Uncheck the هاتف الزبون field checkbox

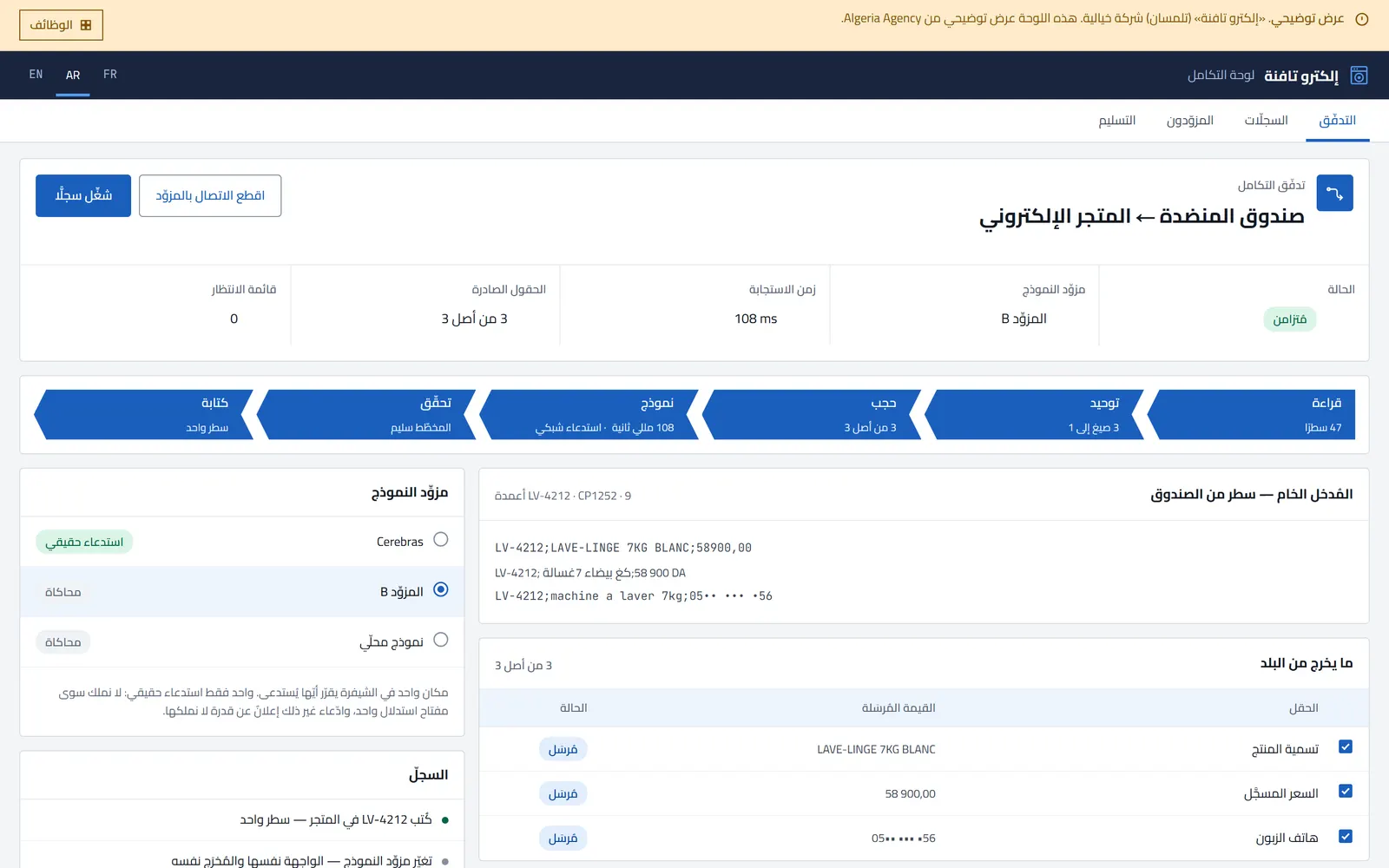click(x=1346, y=837)
